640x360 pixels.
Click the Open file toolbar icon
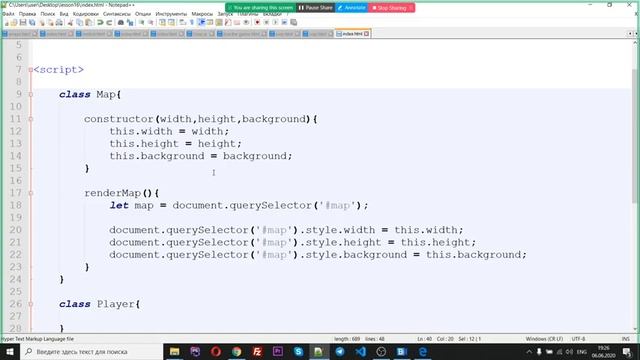(14, 22)
